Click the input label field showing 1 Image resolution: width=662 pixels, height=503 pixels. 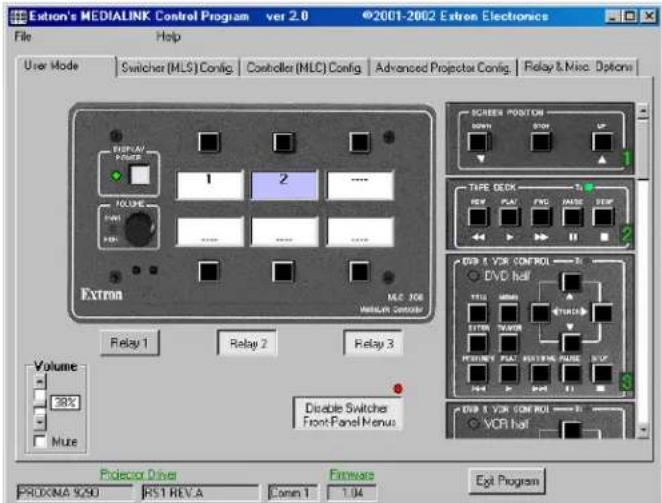point(210,185)
